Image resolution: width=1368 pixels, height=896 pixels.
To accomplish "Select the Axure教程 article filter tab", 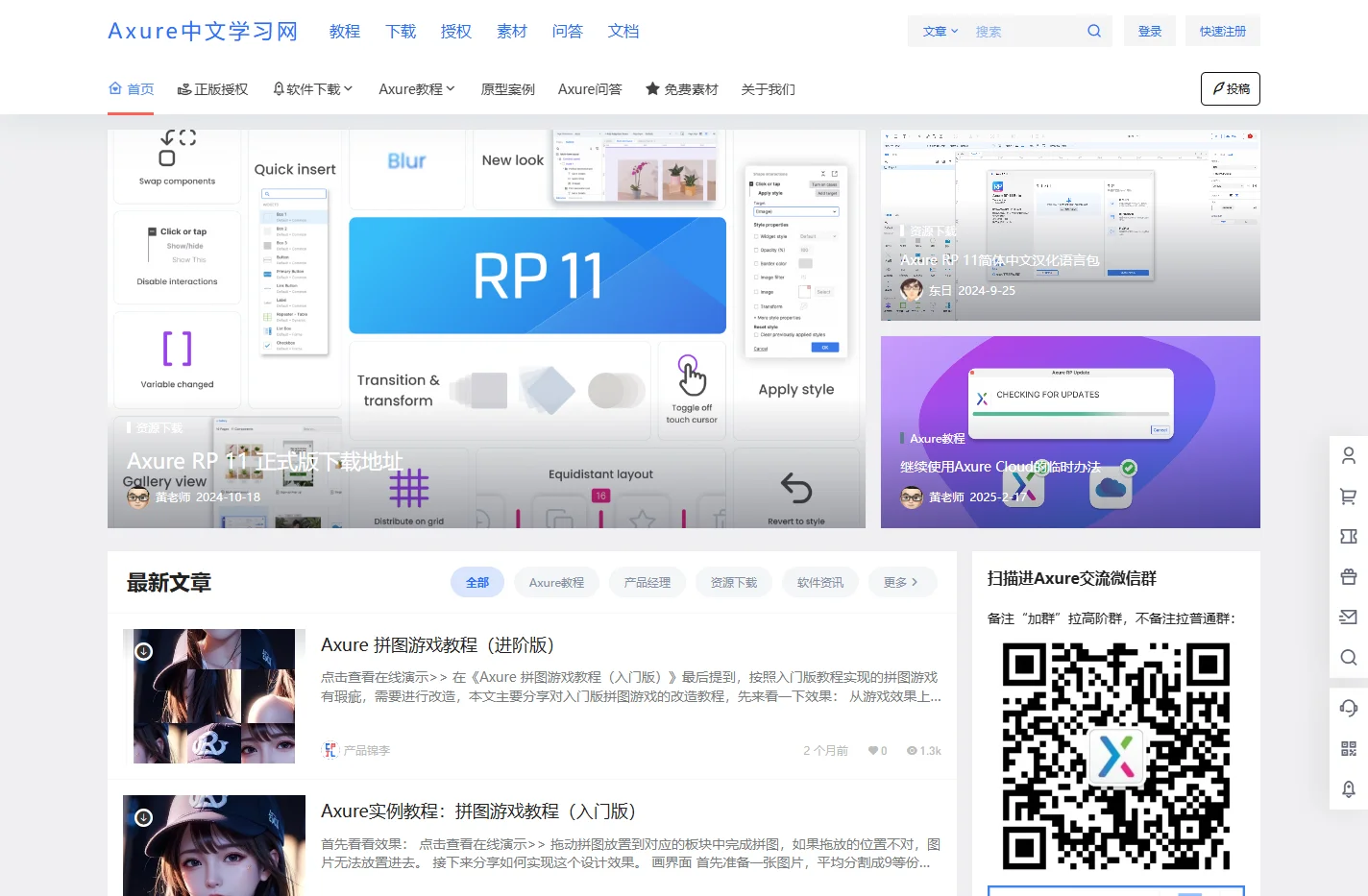I will point(556,582).
